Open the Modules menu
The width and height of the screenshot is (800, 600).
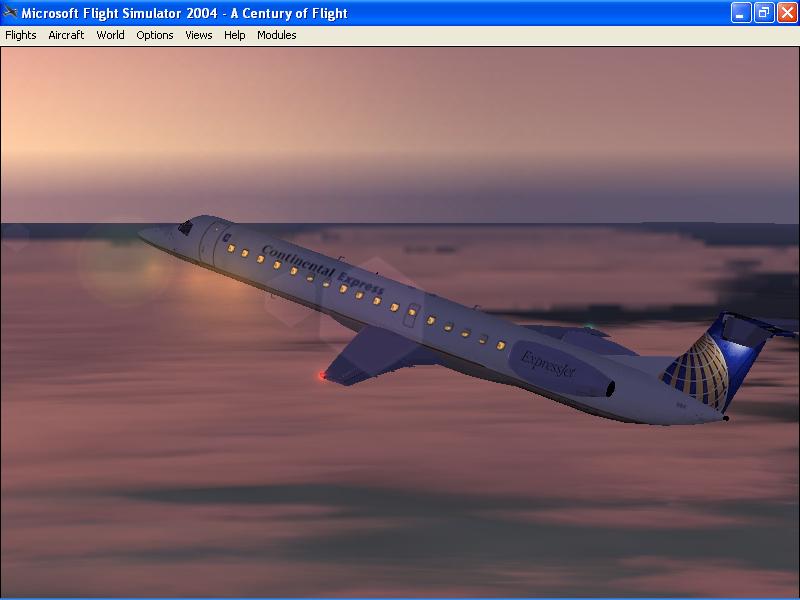(x=277, y=35)
